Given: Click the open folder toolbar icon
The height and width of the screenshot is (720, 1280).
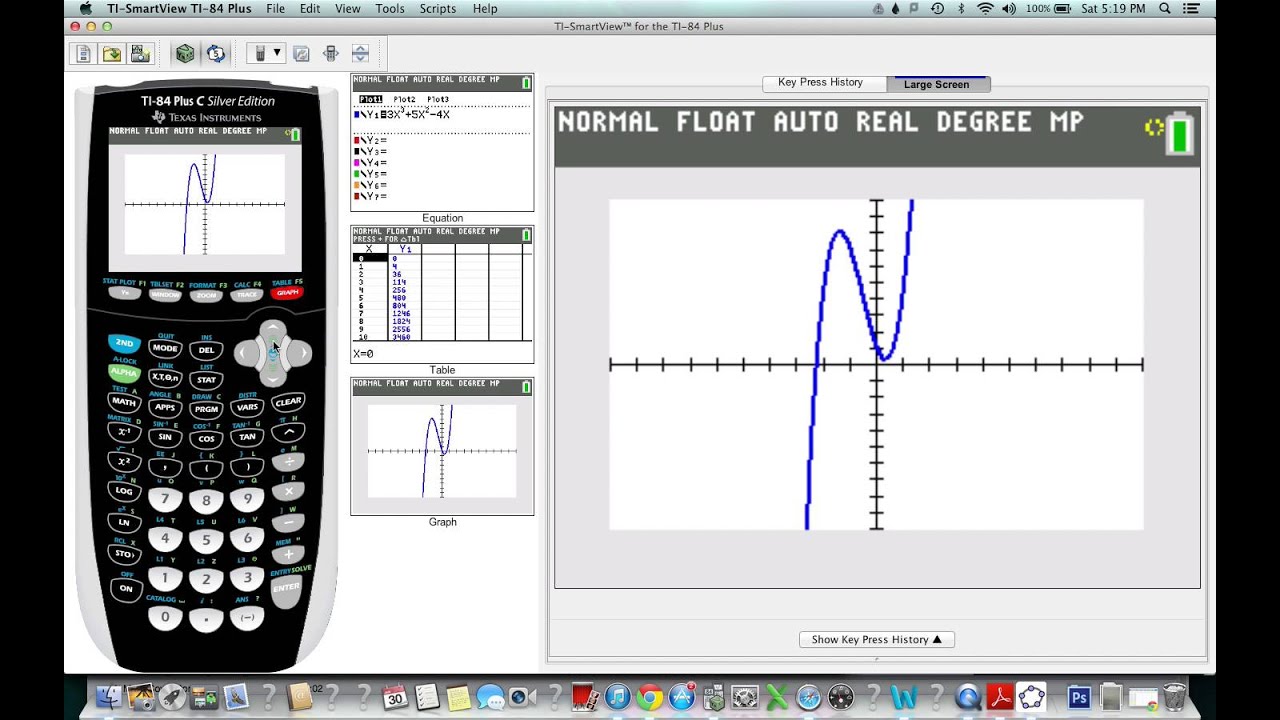Looking at the screenshot, I should click(x=112, y=53).
